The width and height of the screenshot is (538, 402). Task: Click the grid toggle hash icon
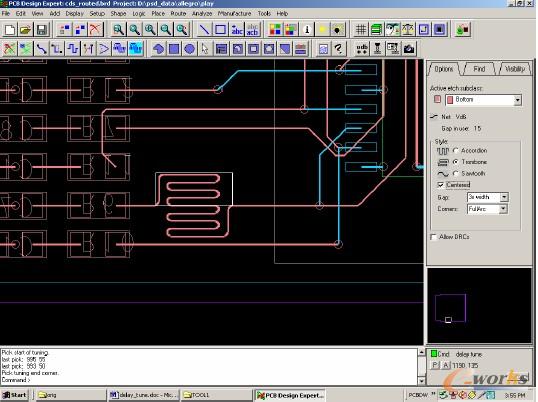pos(361,30)
